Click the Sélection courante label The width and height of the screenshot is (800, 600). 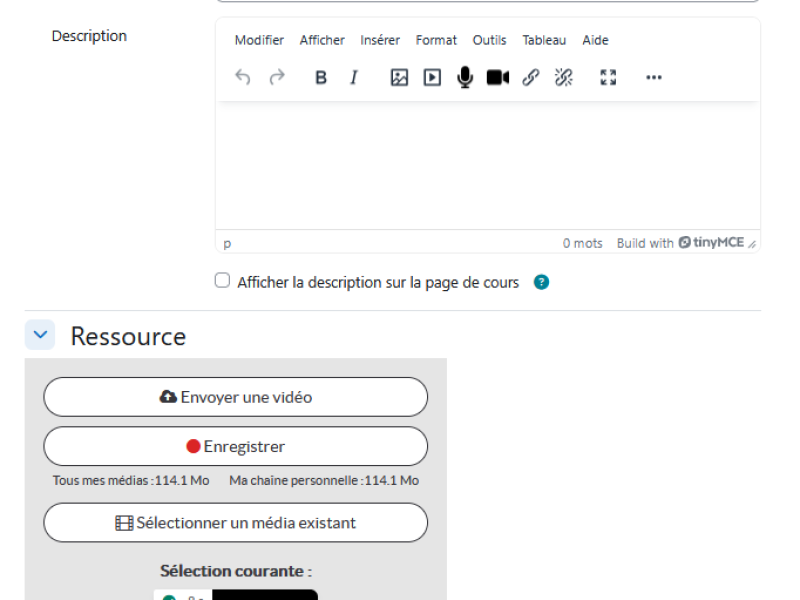(236, 571)
